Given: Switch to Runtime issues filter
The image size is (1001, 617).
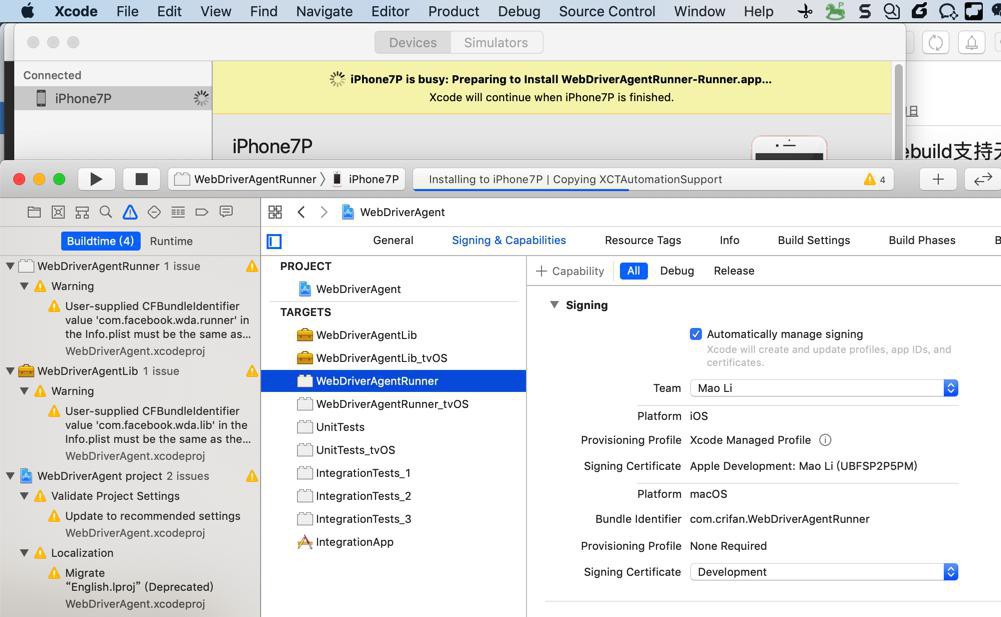Looking at the screenshot, I should coord(171,241).
